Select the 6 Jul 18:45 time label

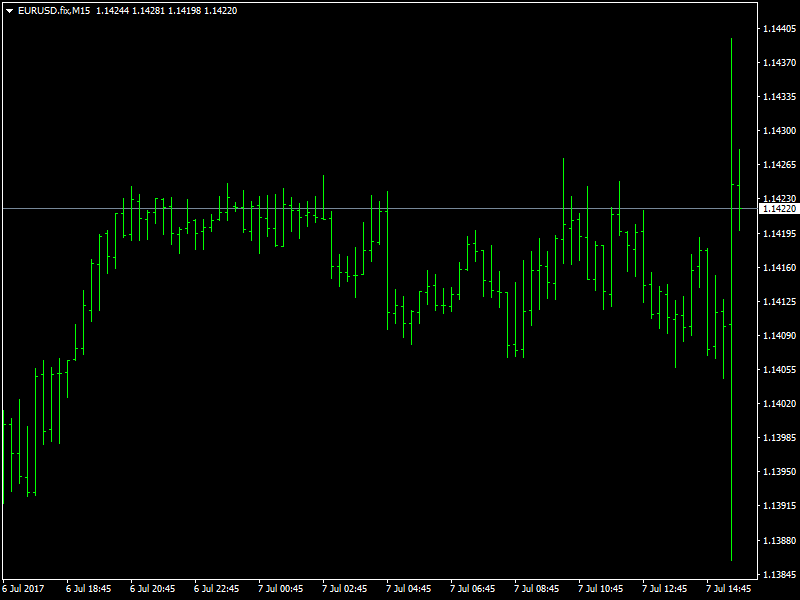coord(88,589)
